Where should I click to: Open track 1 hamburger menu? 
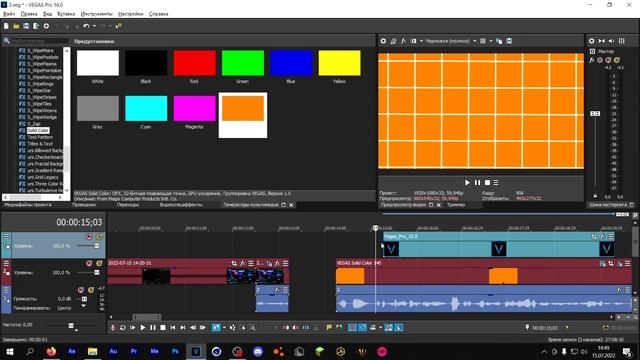click(6, 236)
